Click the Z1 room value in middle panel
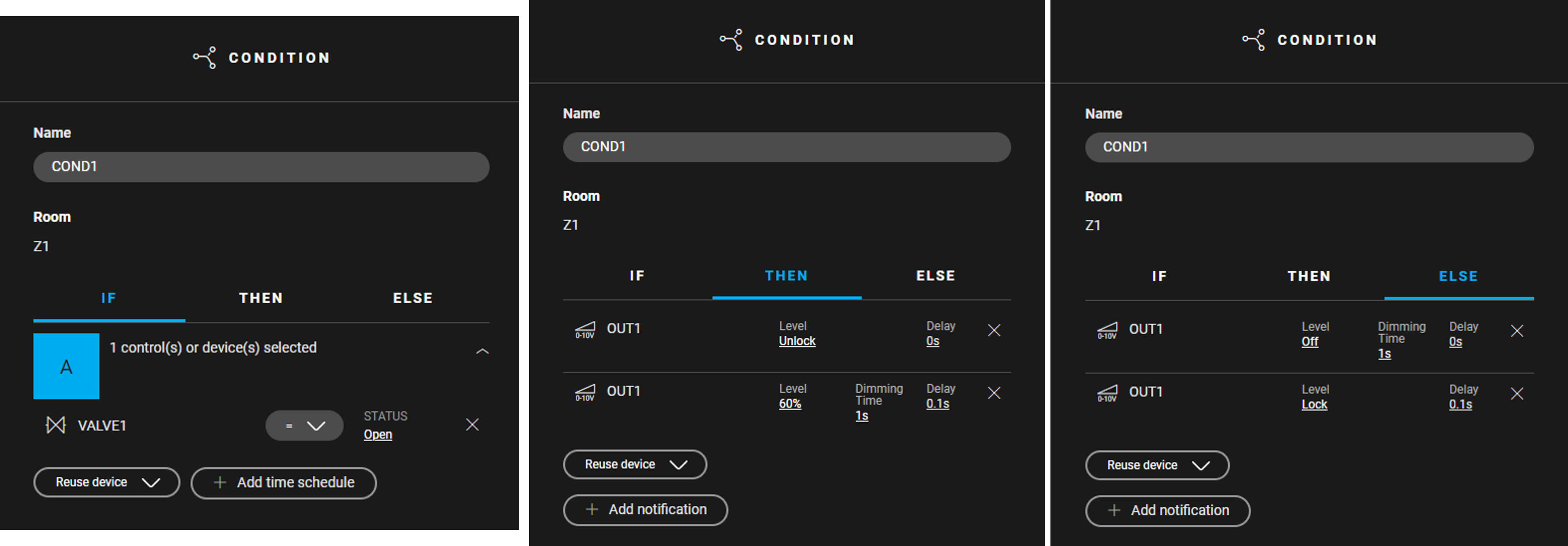This screenshot has width=1568, height=546. click(570, 225)
